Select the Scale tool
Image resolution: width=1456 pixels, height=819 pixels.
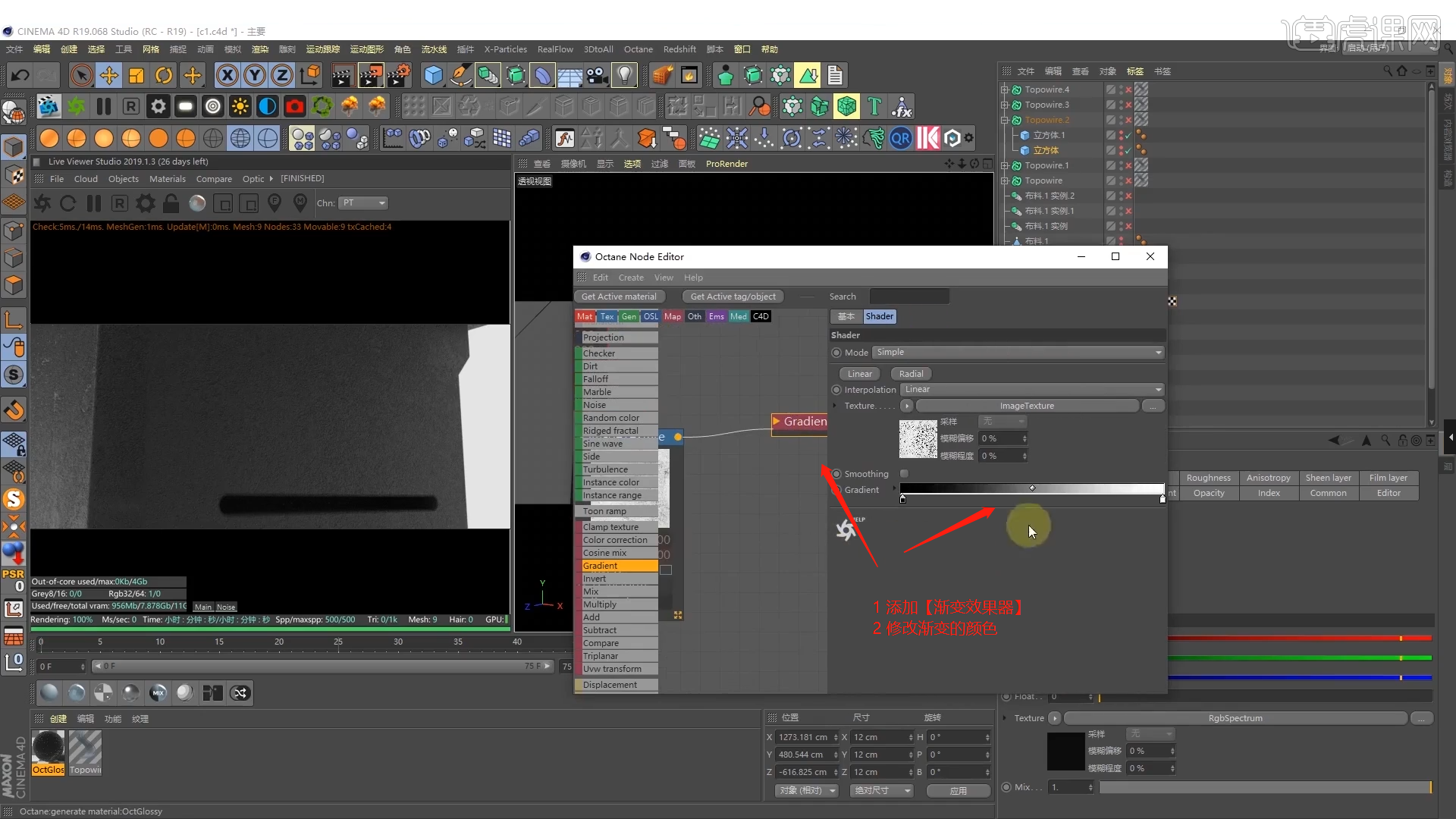(x=136, y=75)
